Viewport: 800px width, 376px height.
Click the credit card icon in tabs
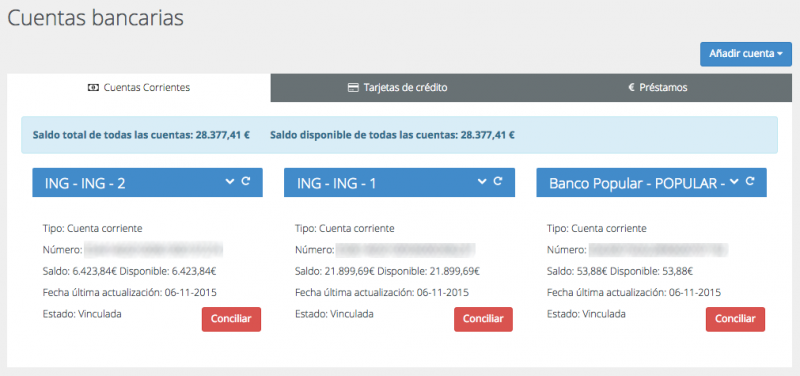353,88
